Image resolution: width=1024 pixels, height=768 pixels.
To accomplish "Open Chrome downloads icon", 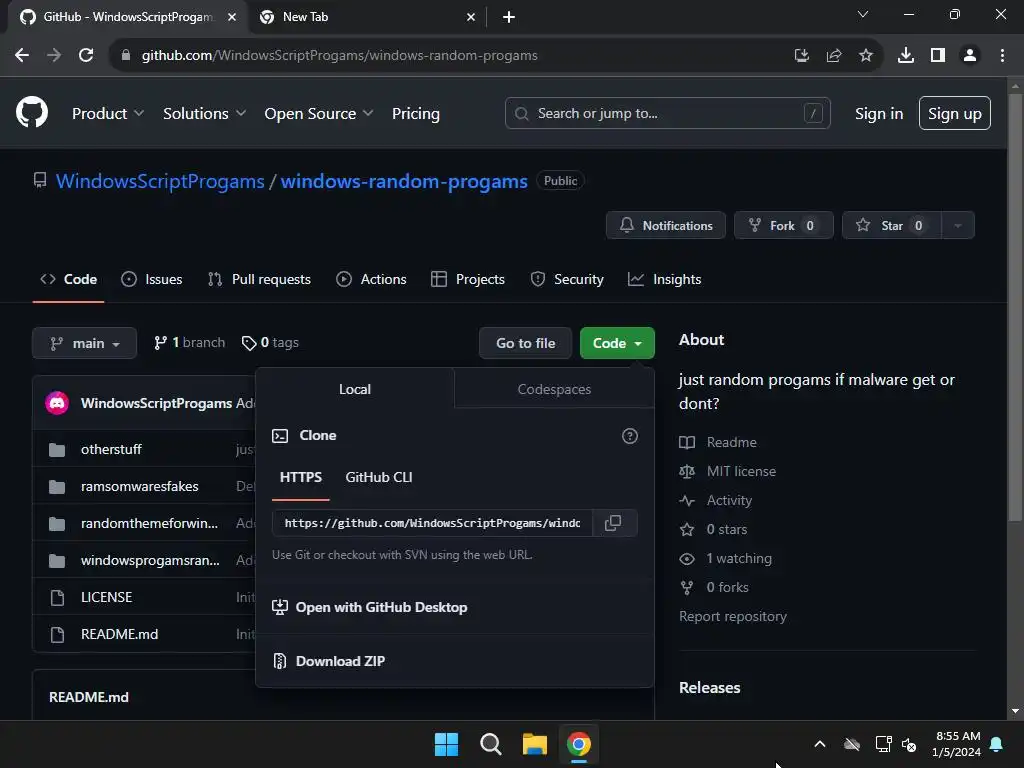I will point(906,56).
